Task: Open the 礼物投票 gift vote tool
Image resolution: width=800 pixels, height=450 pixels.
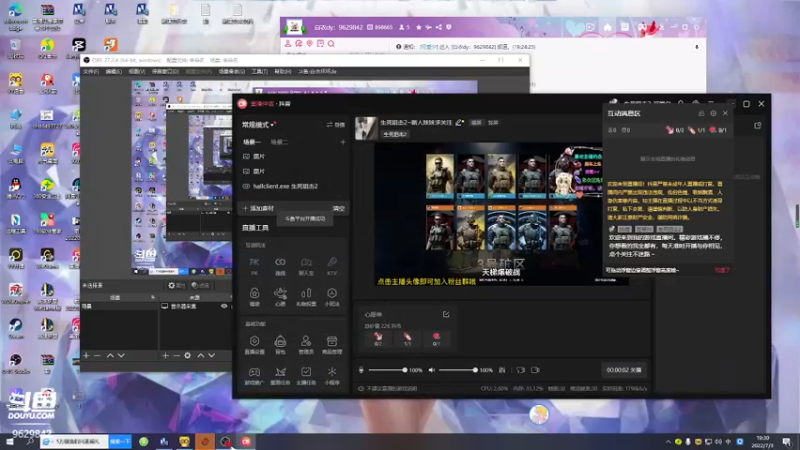Action: coord(306,297)
